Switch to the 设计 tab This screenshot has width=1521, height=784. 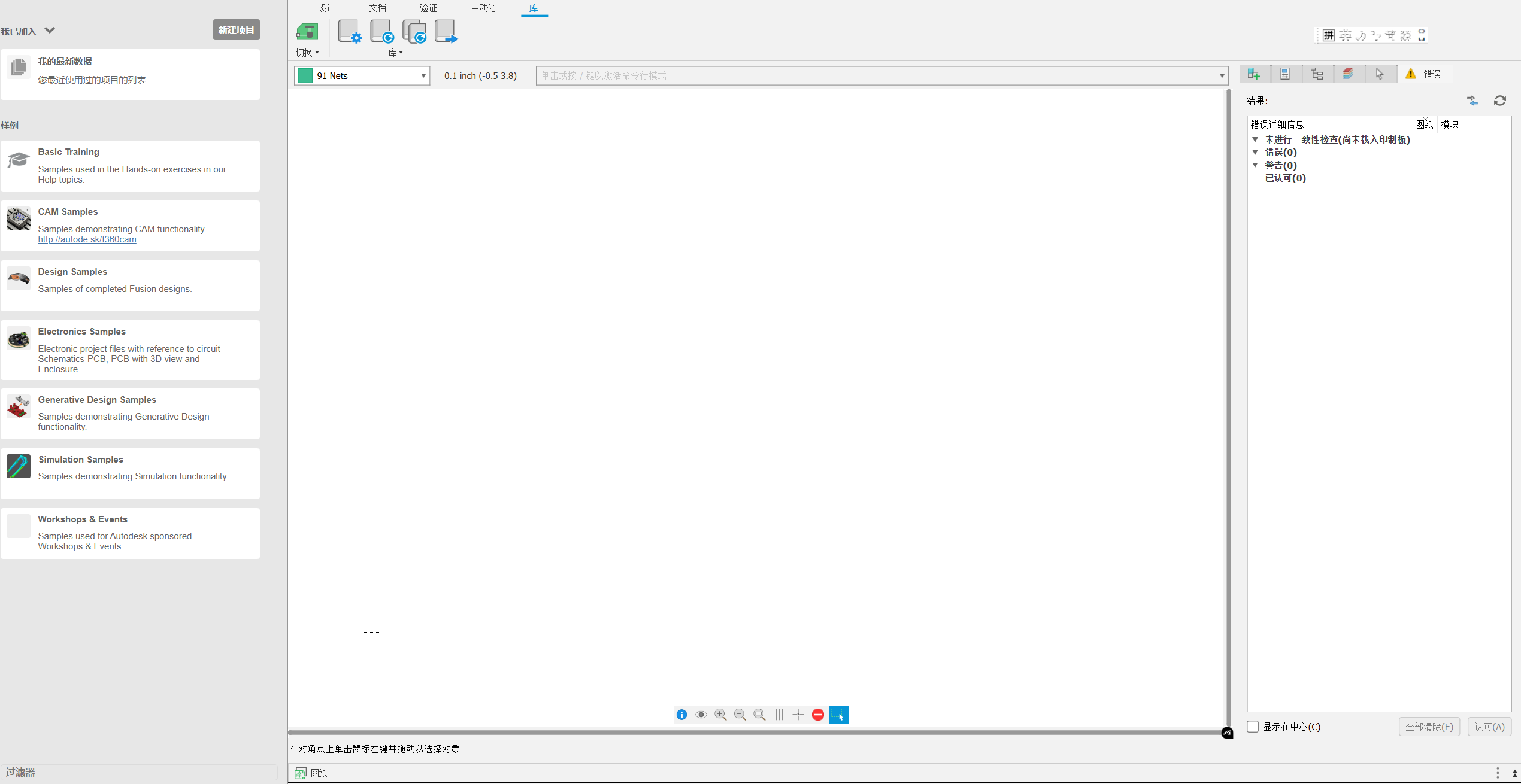[x=326, y=8]
